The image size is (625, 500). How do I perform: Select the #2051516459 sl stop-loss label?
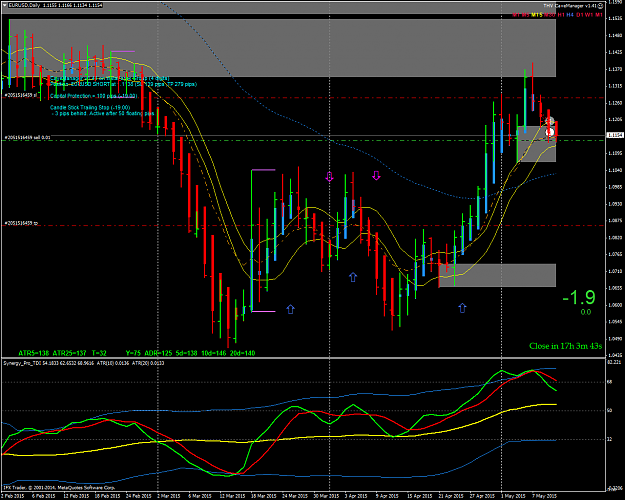[x=20, y=95]
